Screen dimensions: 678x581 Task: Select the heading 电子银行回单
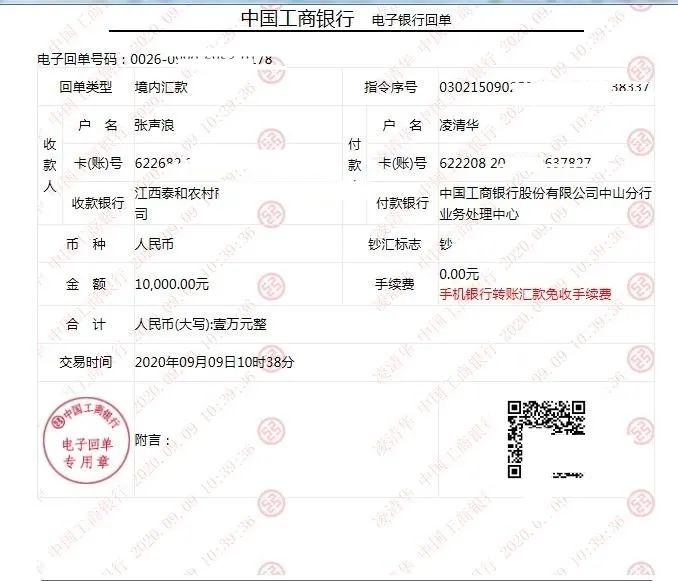[x=412, y=20]
